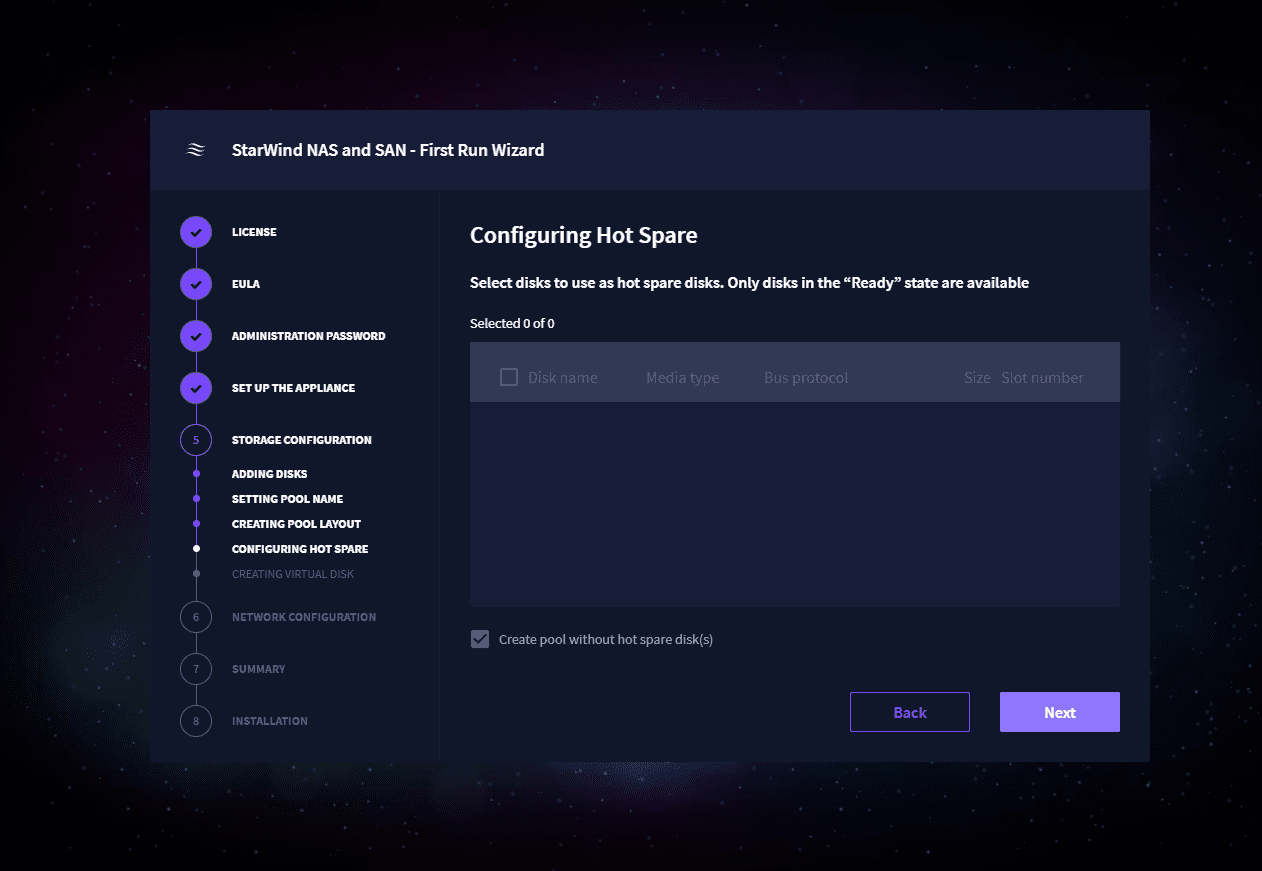Click the Bus protocol column header

tap(806, 377)
